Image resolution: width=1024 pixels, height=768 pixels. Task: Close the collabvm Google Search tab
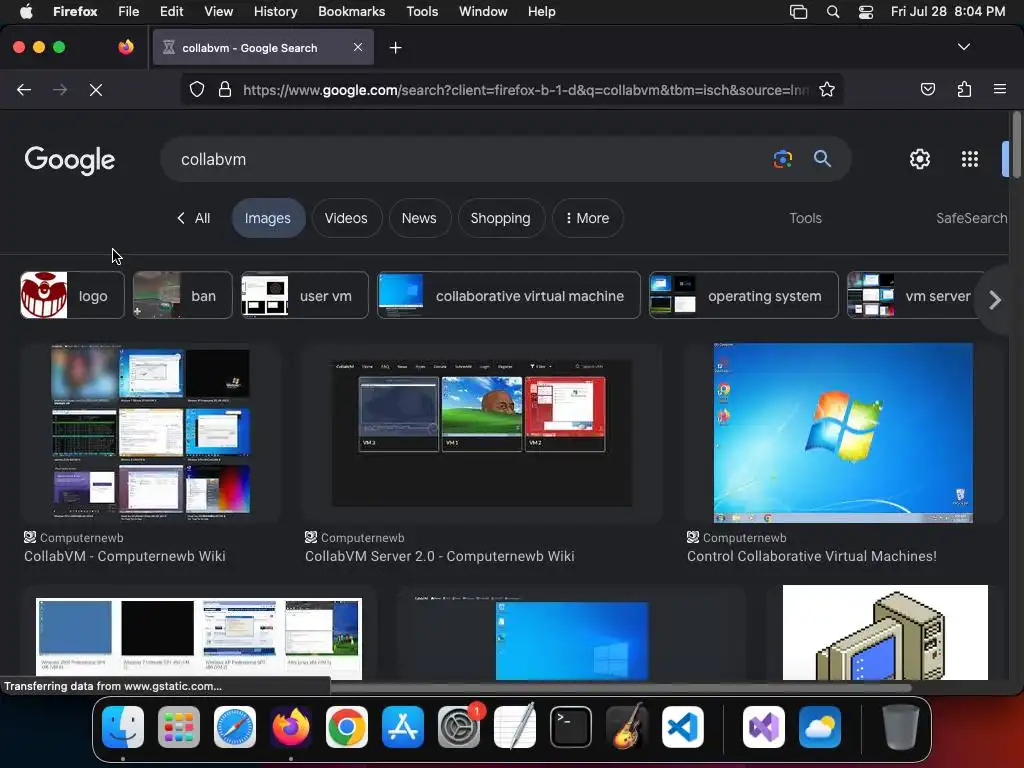point(358,47)
